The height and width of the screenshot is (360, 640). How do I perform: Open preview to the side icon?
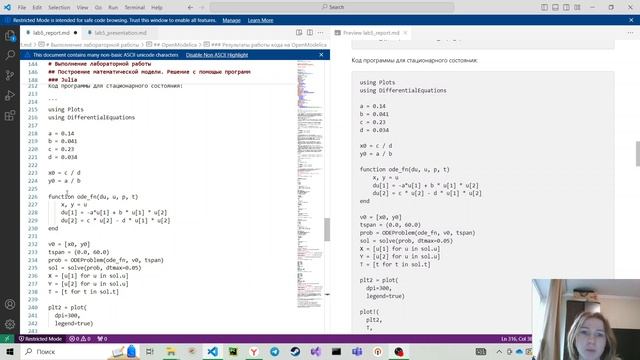point(299,33)
